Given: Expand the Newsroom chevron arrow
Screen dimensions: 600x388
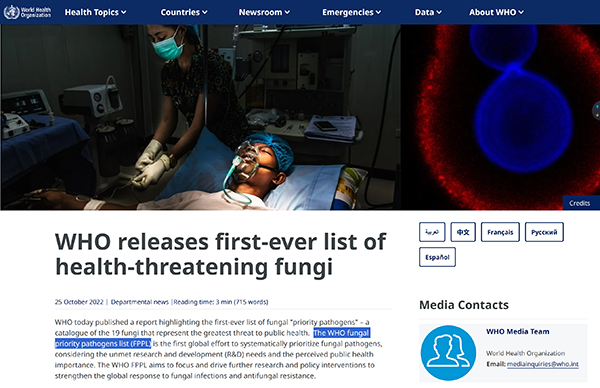Looking at the screenshot, I should tap(287, 12).
